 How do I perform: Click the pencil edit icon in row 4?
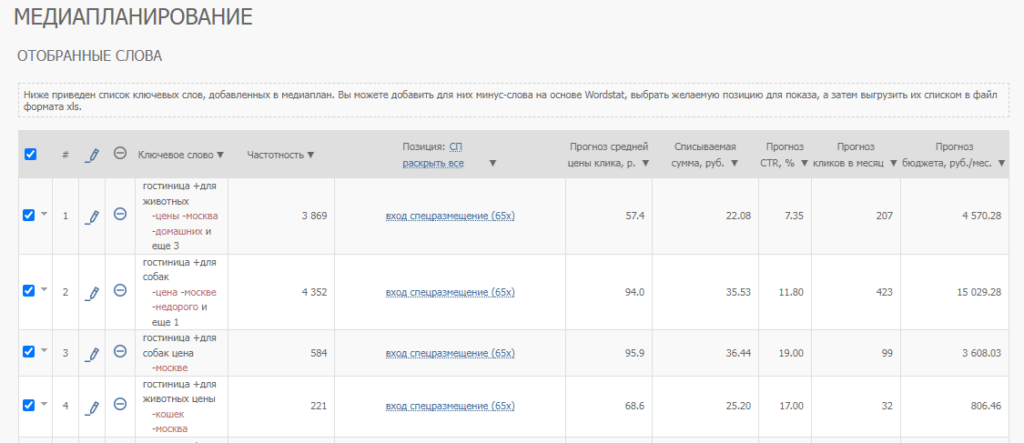point(92,406)
